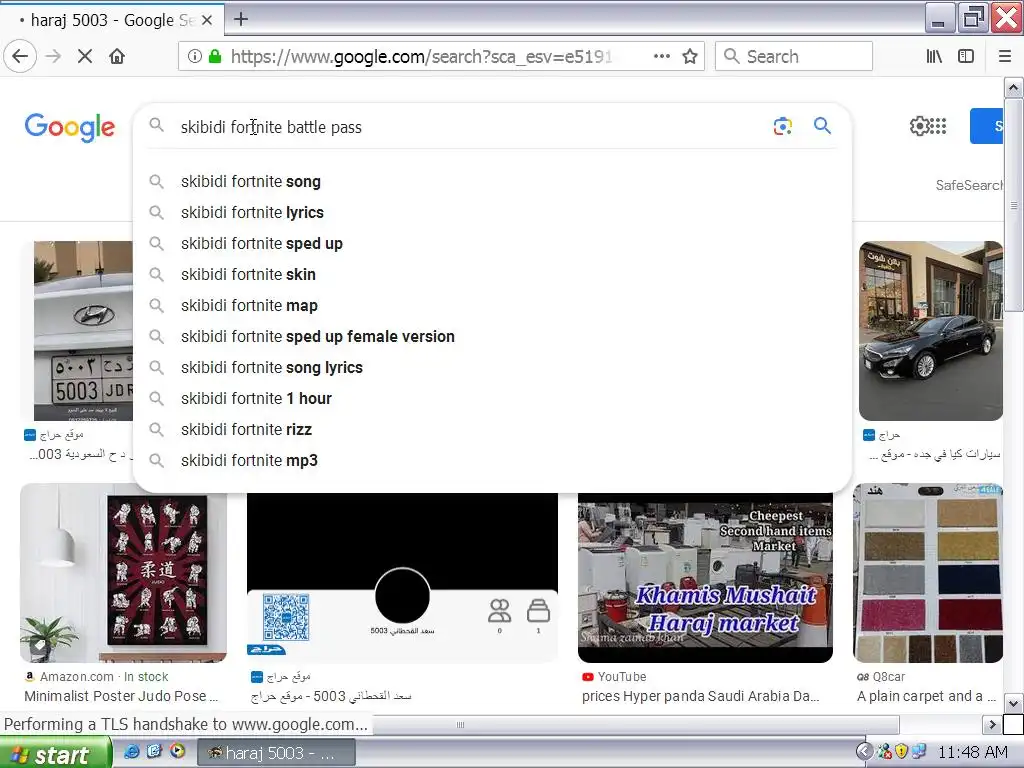Viewport: 1024px width, 768px height.
Task: Select the haraj 5003 - Google Search tab
Action: pos(112,20)
